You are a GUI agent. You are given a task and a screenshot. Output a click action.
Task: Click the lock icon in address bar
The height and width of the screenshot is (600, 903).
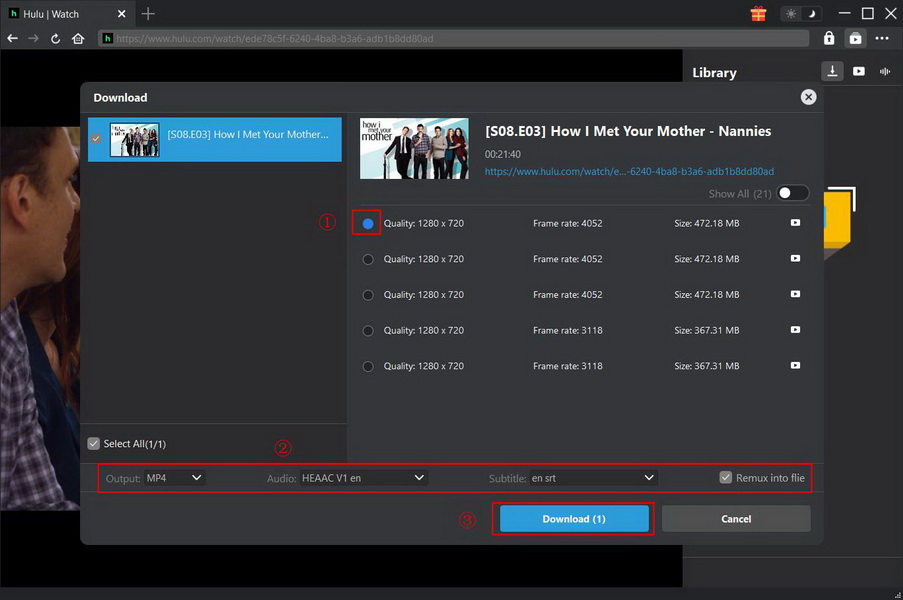click(x=828, y=38)
